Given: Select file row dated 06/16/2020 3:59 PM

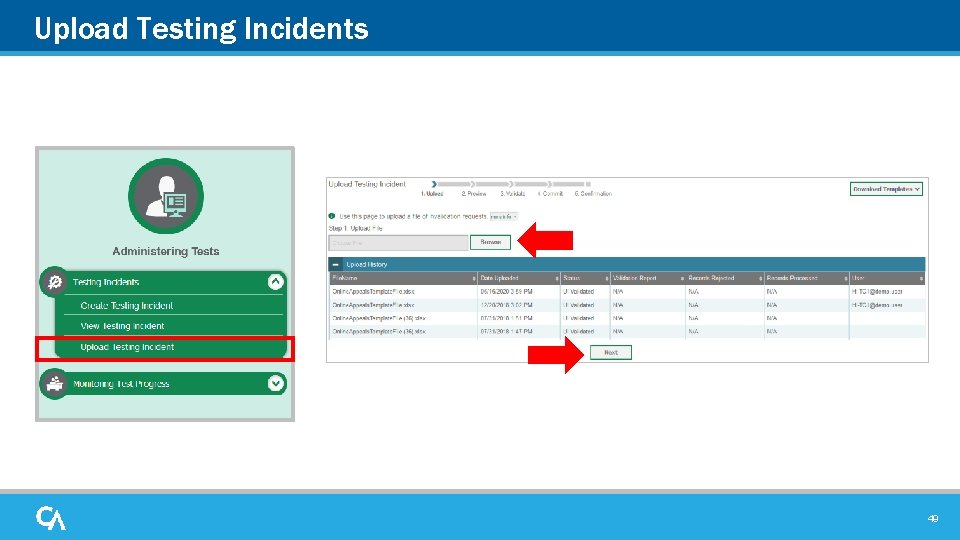Looking at the screenshot, I should [x=627, y=291].
